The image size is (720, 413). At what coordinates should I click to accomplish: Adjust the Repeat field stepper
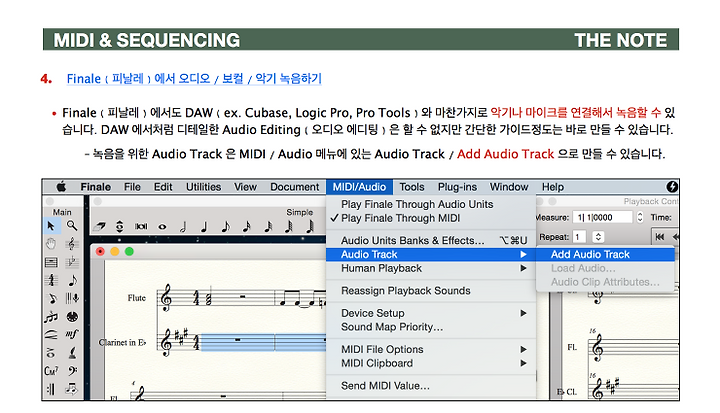pos(598,237)
